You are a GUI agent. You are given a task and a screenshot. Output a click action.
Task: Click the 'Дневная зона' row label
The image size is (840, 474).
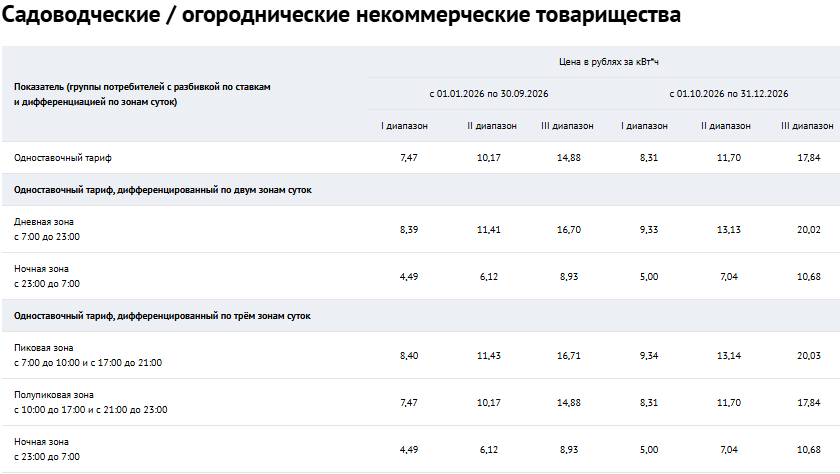point(44,222)
